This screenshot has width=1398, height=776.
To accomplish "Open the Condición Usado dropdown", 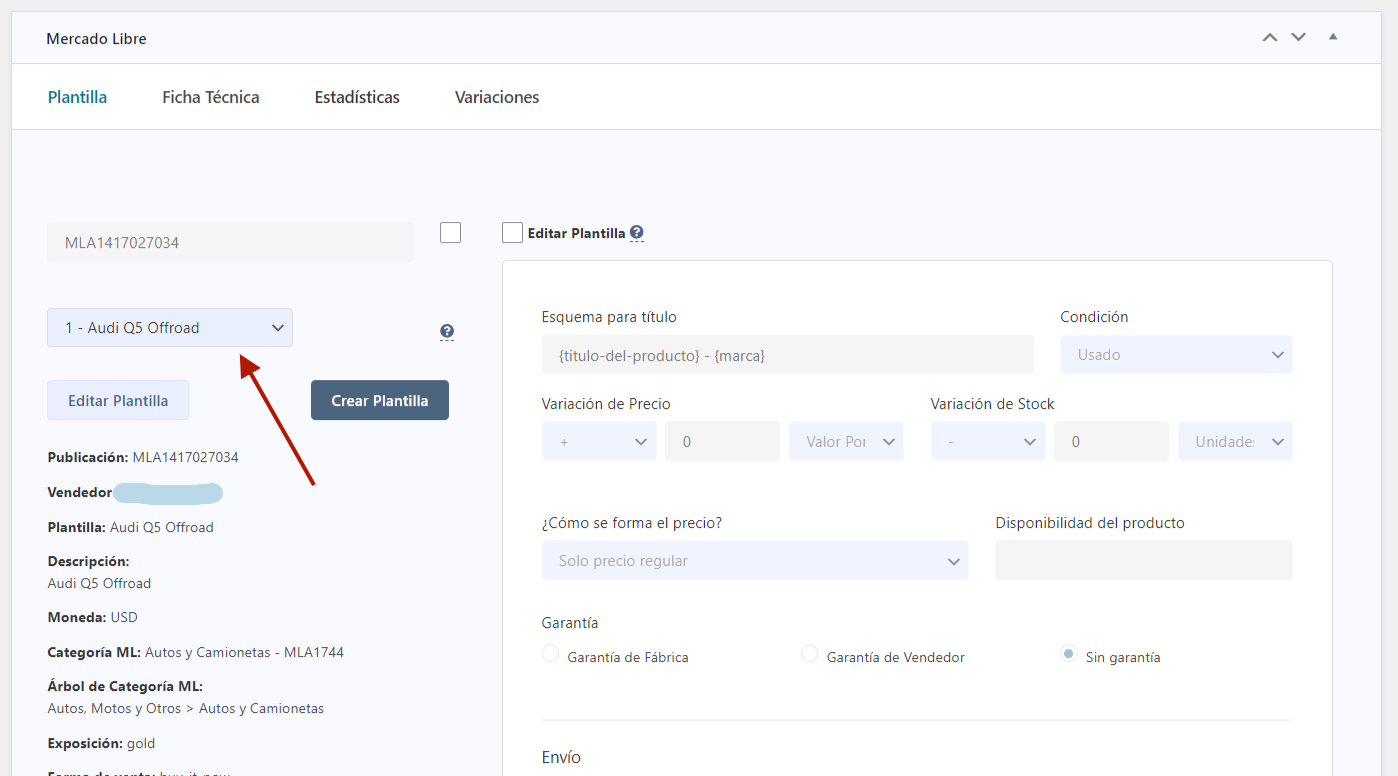I will pyautogui.click(x=1176, y=355).
